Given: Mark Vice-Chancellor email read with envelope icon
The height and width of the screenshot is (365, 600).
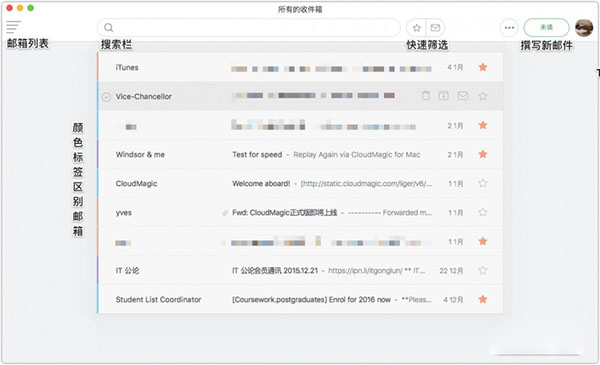Looking at the screenshot, I should point(463,96).
